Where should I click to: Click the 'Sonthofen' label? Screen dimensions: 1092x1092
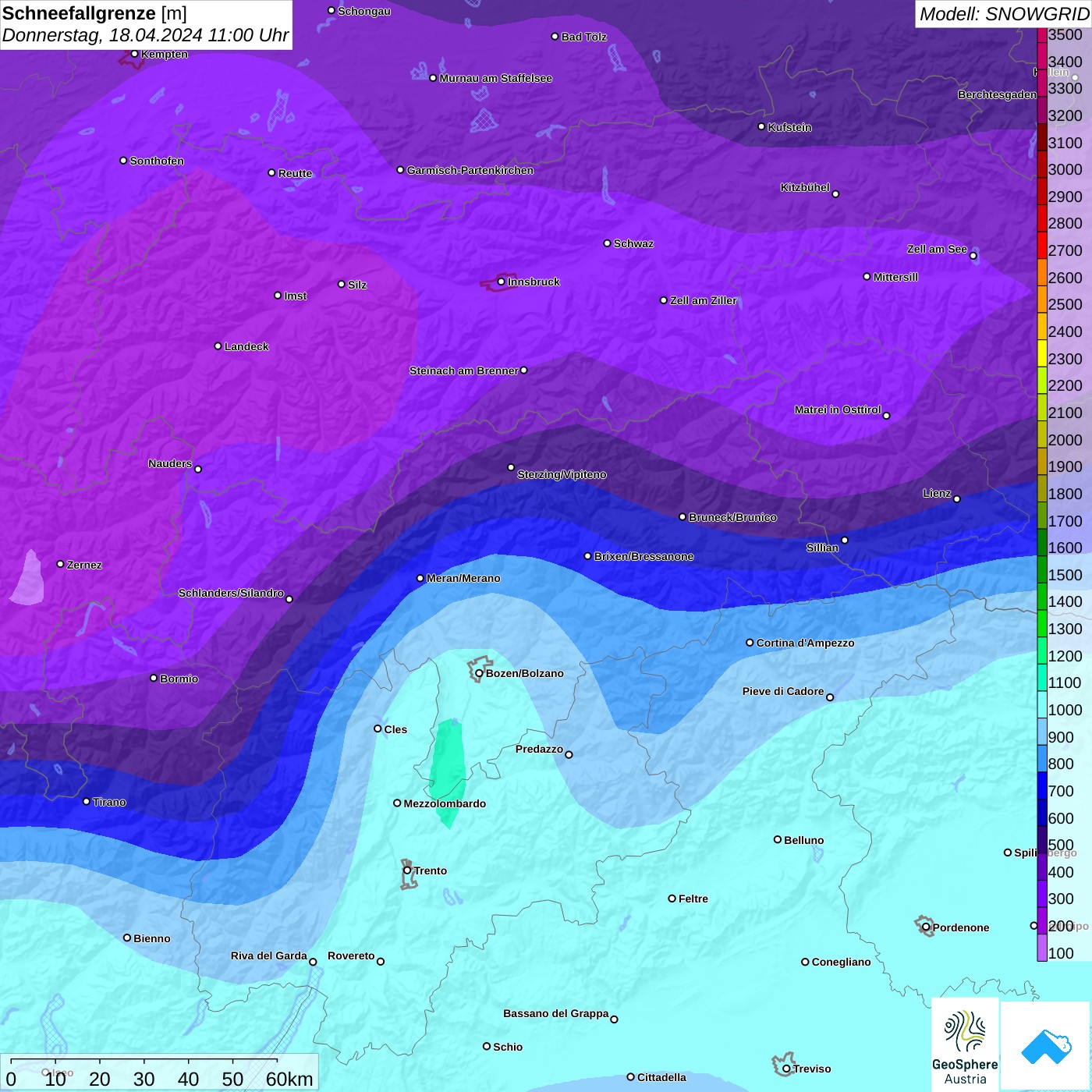point(157,161)
